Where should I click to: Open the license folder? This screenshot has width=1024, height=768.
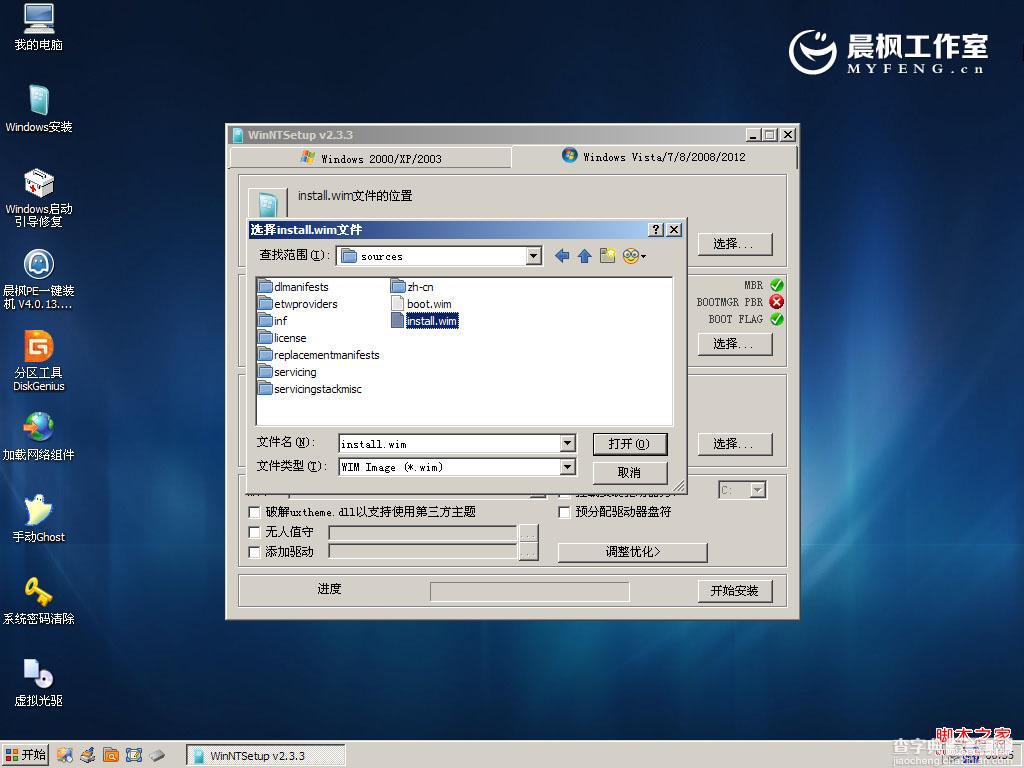click(x=282, y=338)
